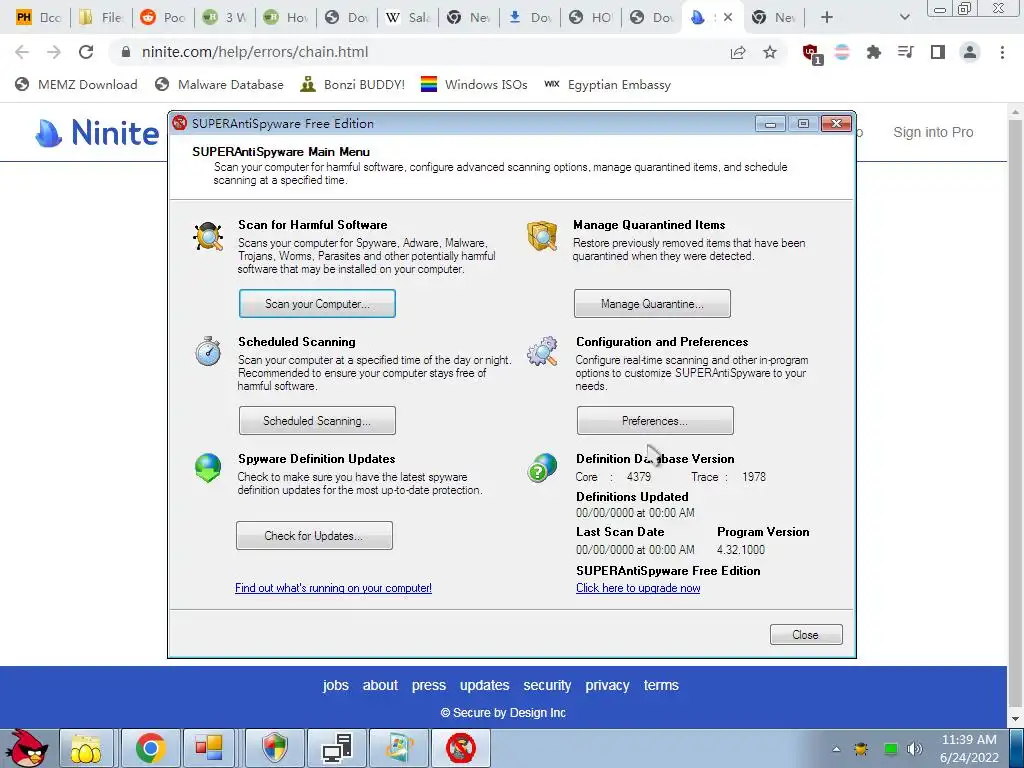Viewport: 1024px width, 768px height.
Task: Go back to previous page in Chrome
Action: tap(22, 52)
